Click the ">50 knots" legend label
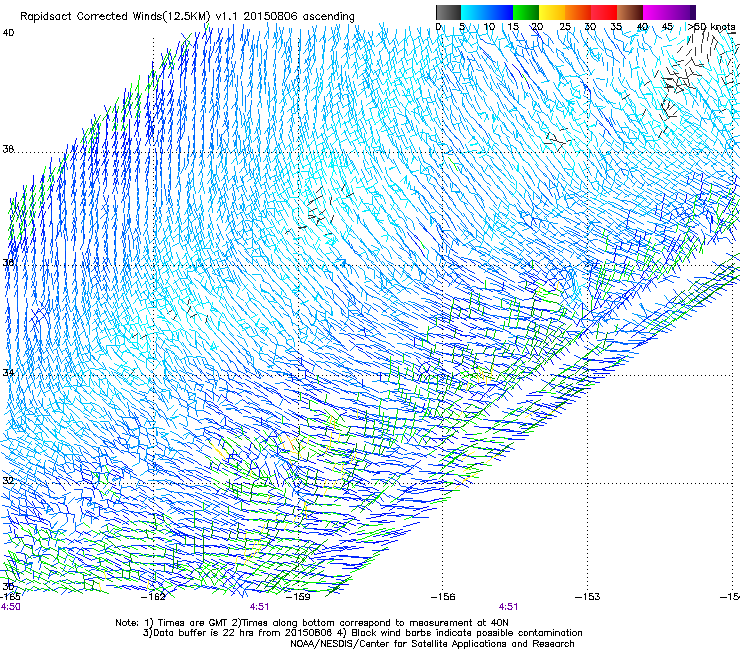The height and width of the screenshot is (650, 740). coord(712,26)
